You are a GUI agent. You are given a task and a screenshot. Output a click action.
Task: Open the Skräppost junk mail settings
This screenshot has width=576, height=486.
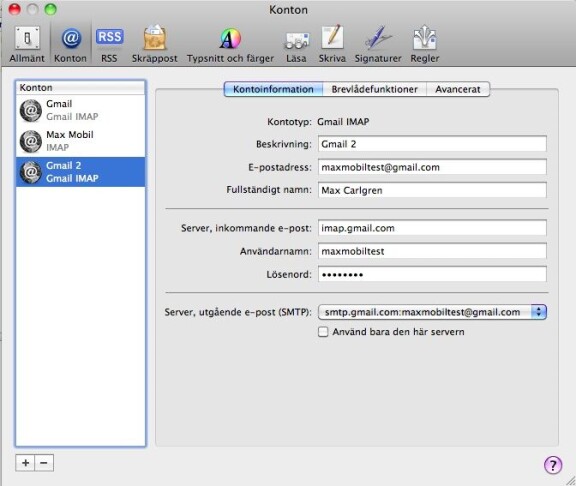click(154, 44)
